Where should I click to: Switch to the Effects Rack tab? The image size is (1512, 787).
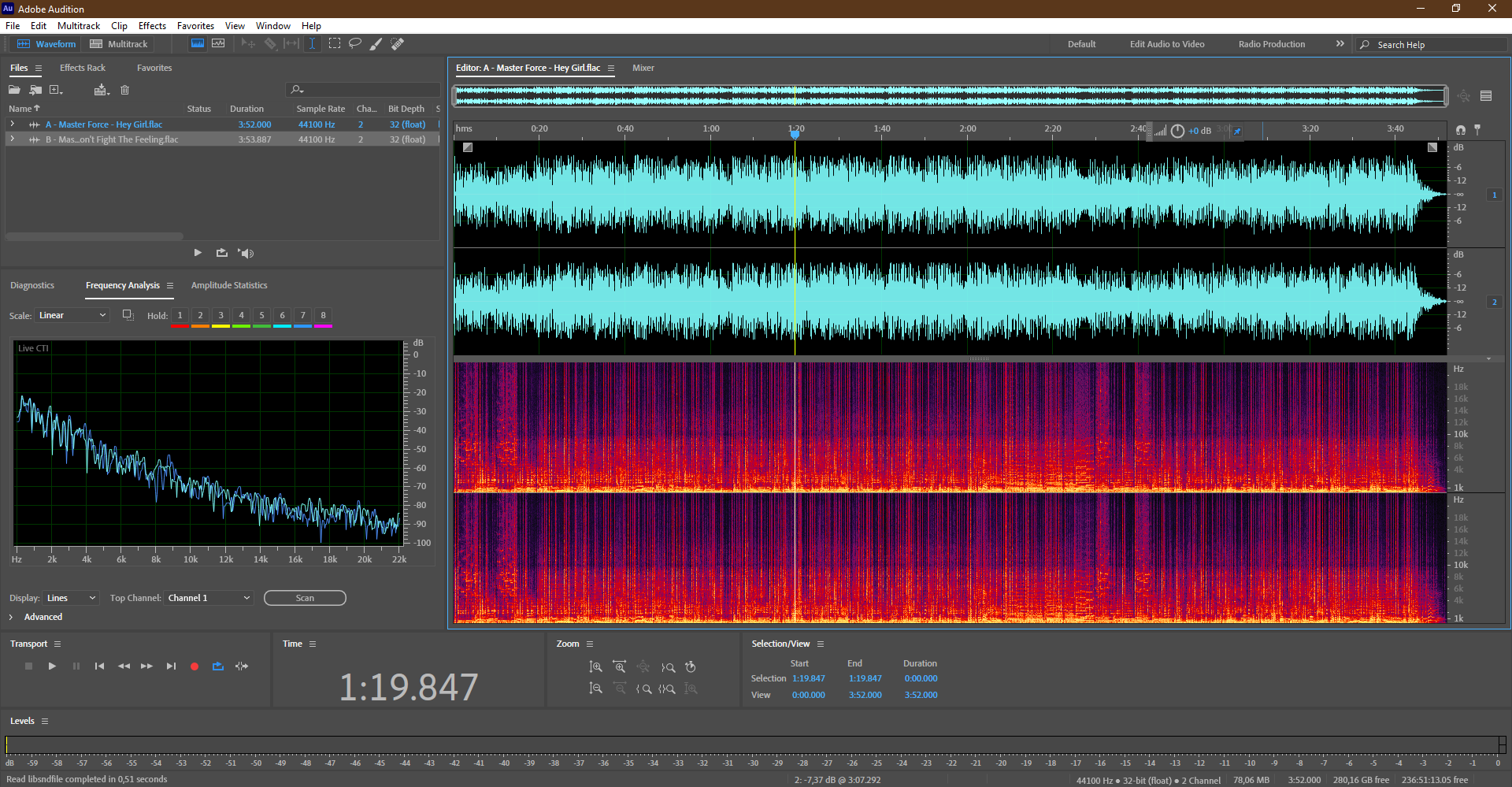(83, 68)
